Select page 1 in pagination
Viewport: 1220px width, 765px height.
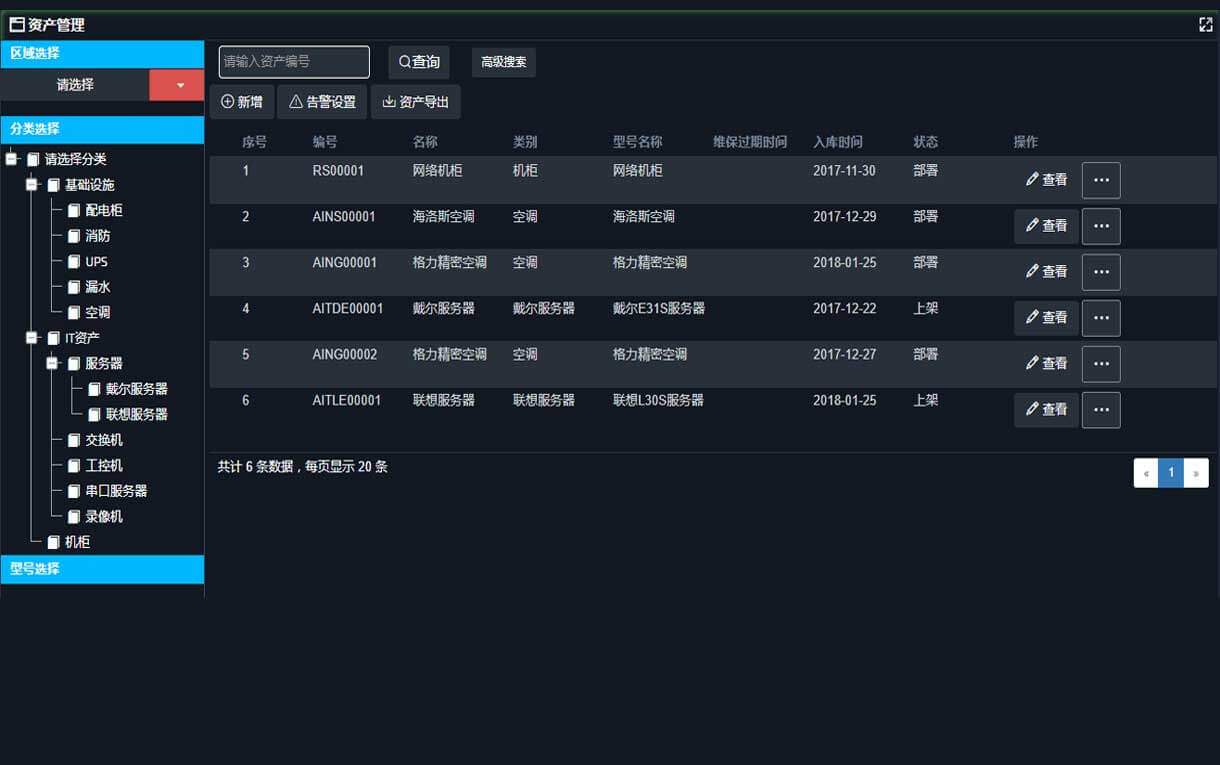(x=1171, y=473)
